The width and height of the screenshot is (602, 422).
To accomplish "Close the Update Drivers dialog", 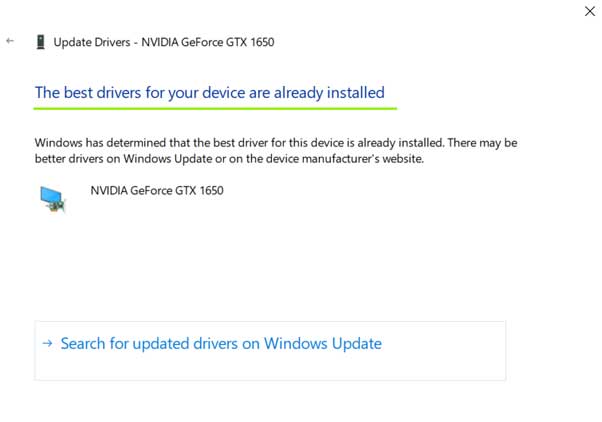I will tap(590, 11).
